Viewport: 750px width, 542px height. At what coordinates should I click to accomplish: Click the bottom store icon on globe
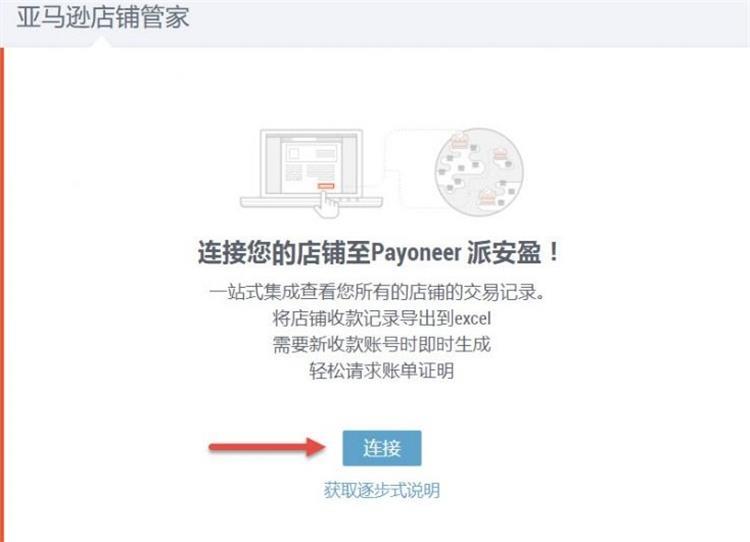486,196
